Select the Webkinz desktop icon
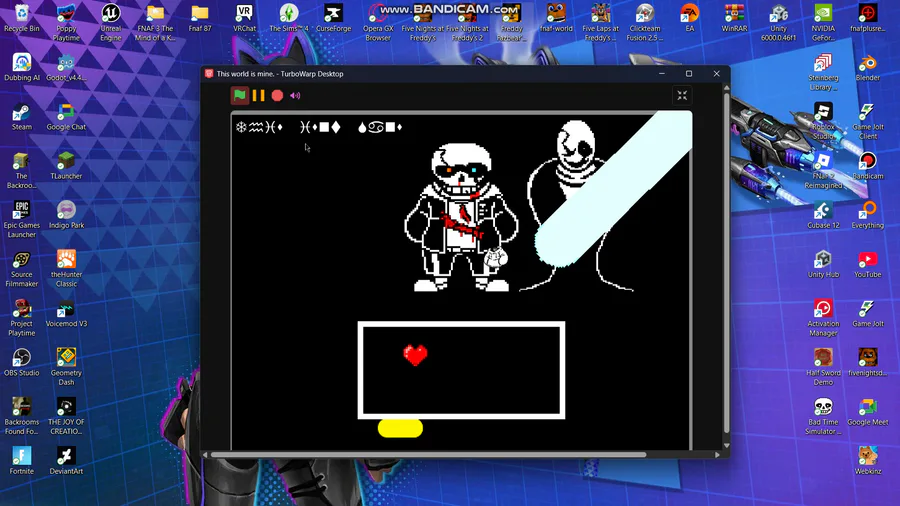This screenshot has height=506, width=900. (x=868, y=461)
